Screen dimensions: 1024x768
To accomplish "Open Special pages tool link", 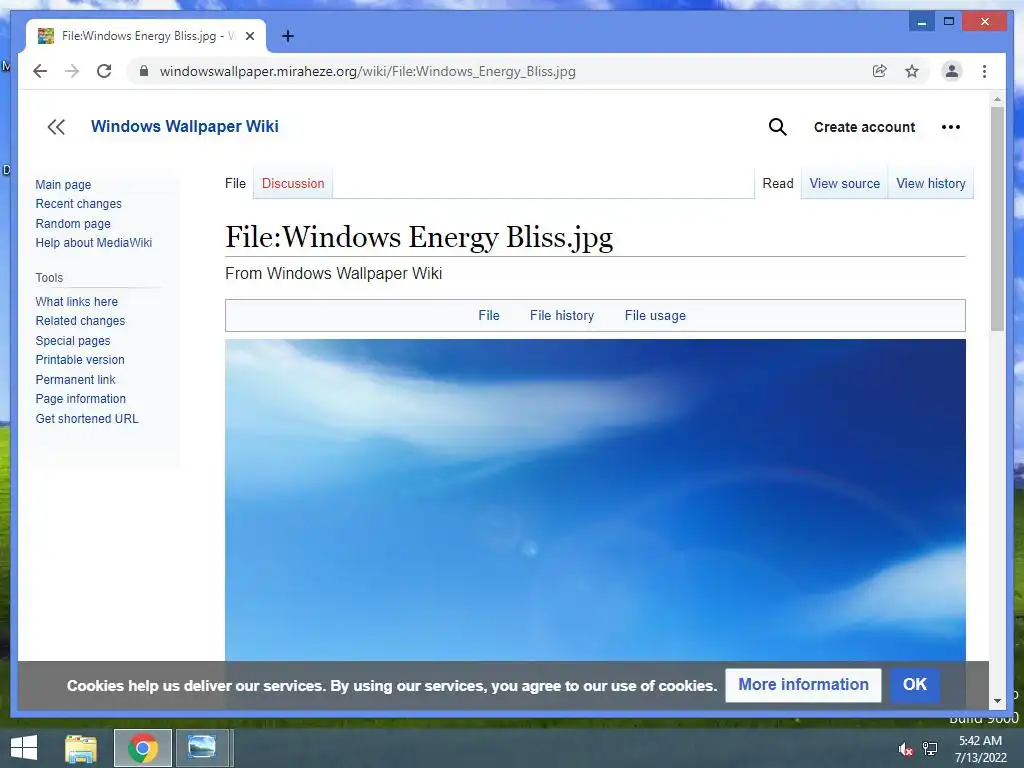I will (x=72, y=341).
